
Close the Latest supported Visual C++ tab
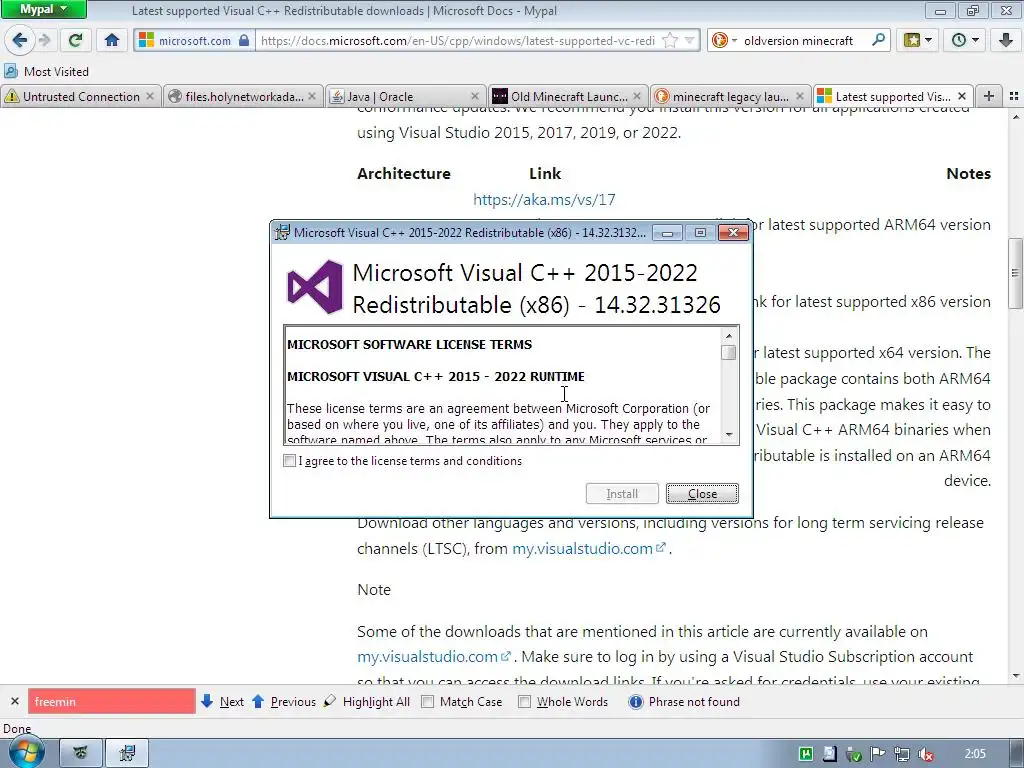tap(962, 97)
